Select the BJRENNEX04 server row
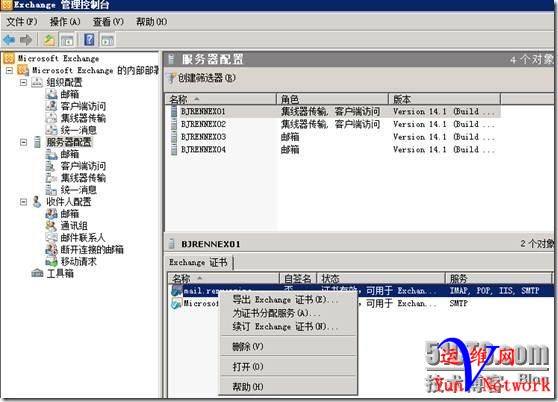This screenshot has height=402, width=558. pos(333,150)
